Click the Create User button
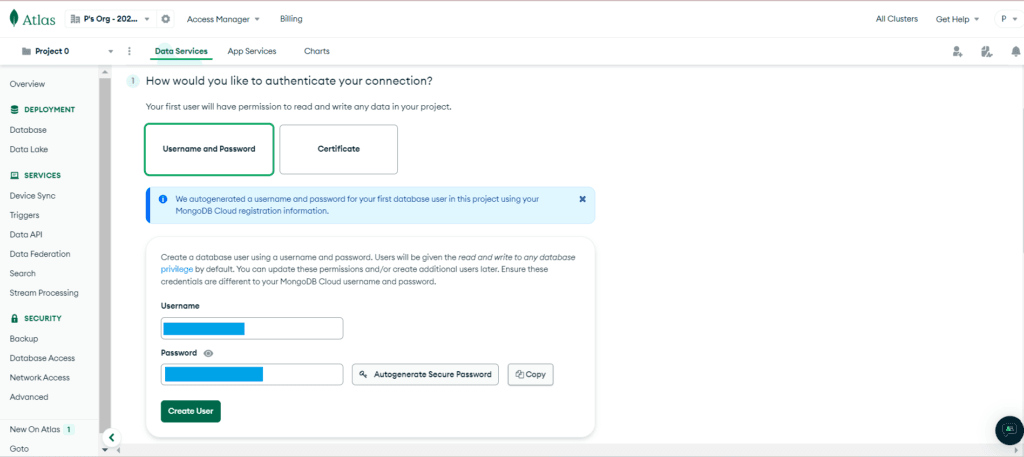The image size is (1024, 457). tap(190, 411)
